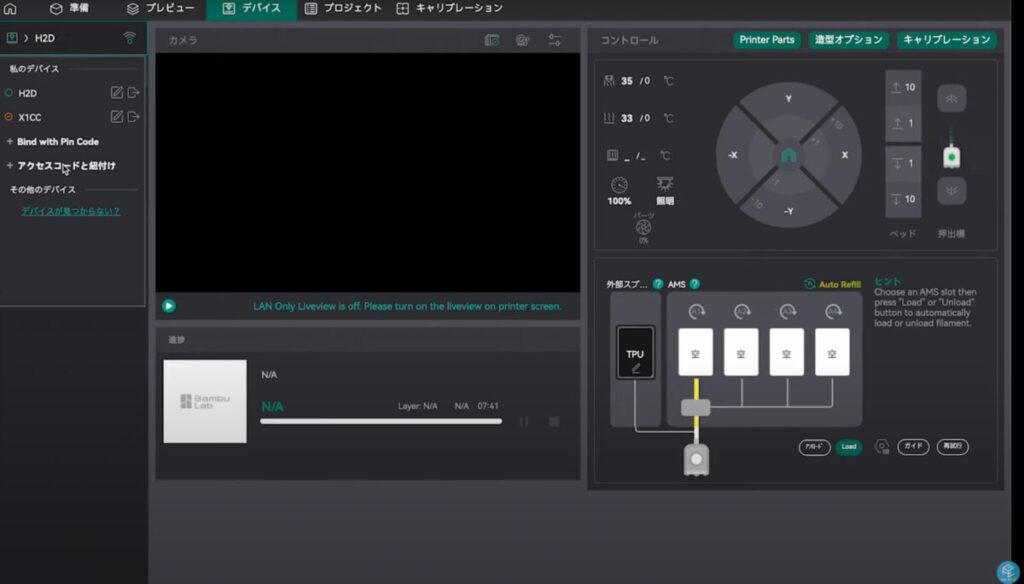Click the AMS help question mark icon

694,284
